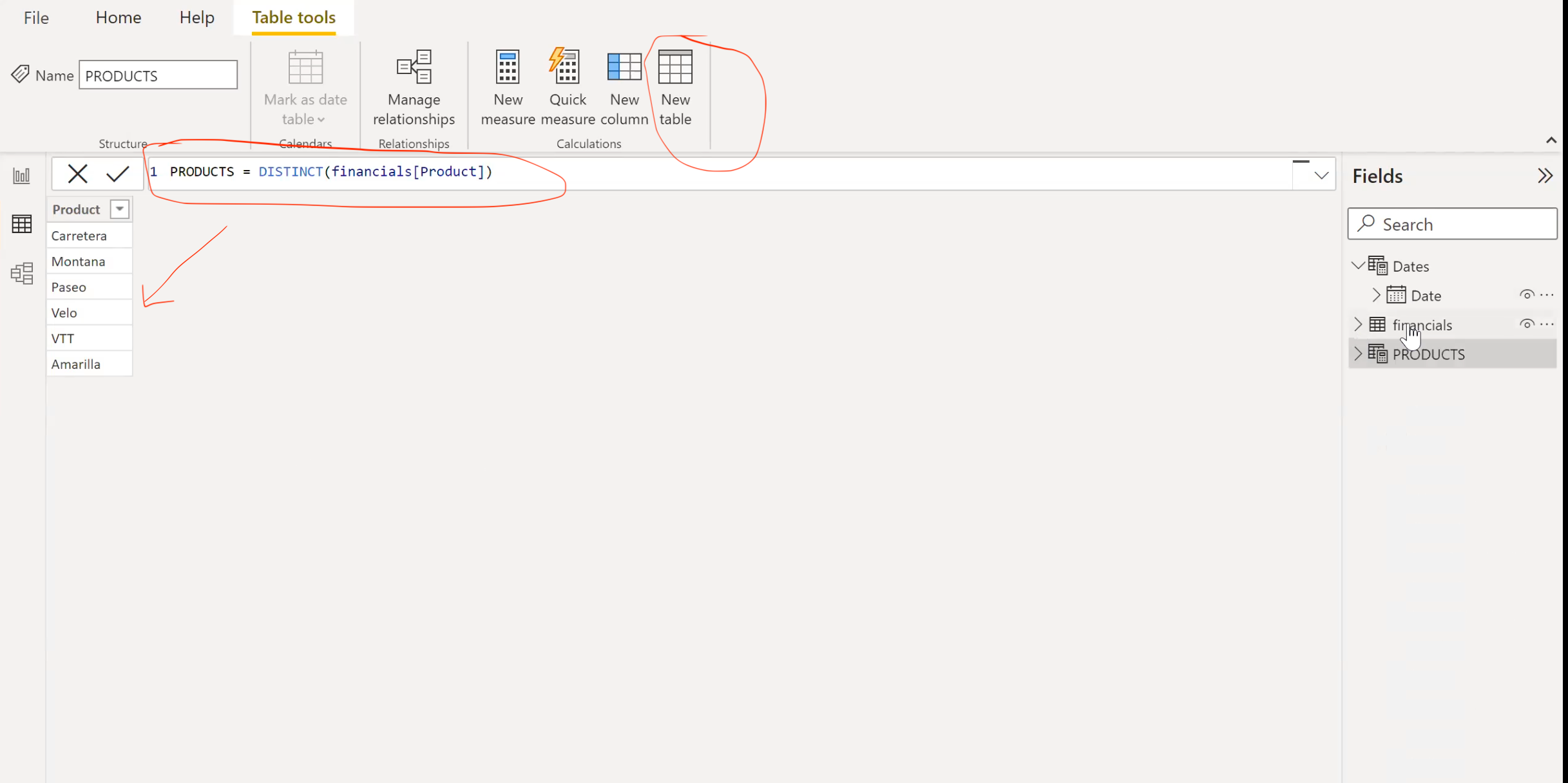The height and width of the screenshot is (783, 1568).
Task: Open Model view in sidebar
Action: [x=22, y=274]
